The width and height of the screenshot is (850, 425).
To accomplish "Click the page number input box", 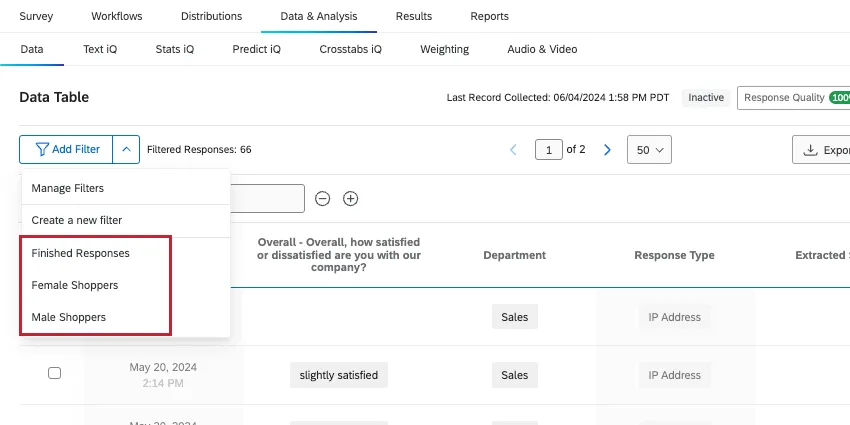I will tap(548, 150).
